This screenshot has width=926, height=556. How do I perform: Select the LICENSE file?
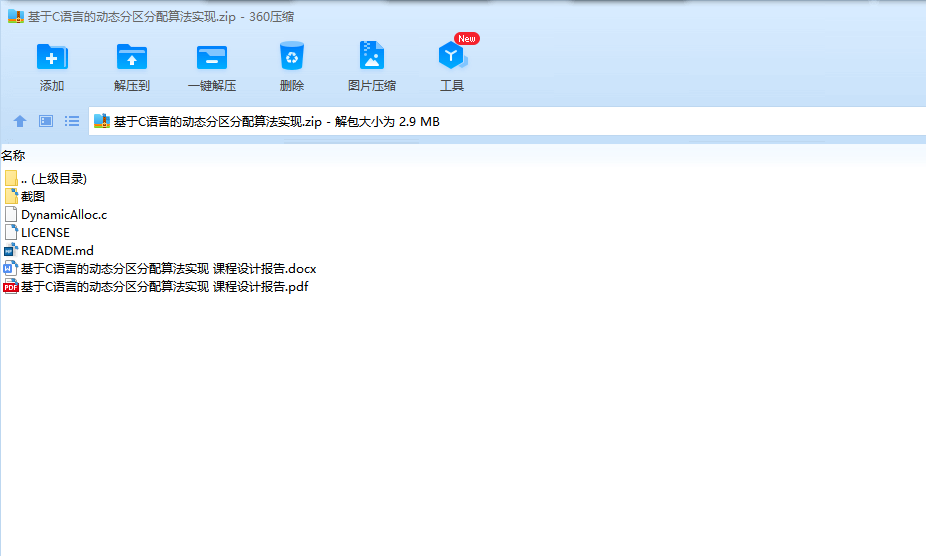pos(37,232)
